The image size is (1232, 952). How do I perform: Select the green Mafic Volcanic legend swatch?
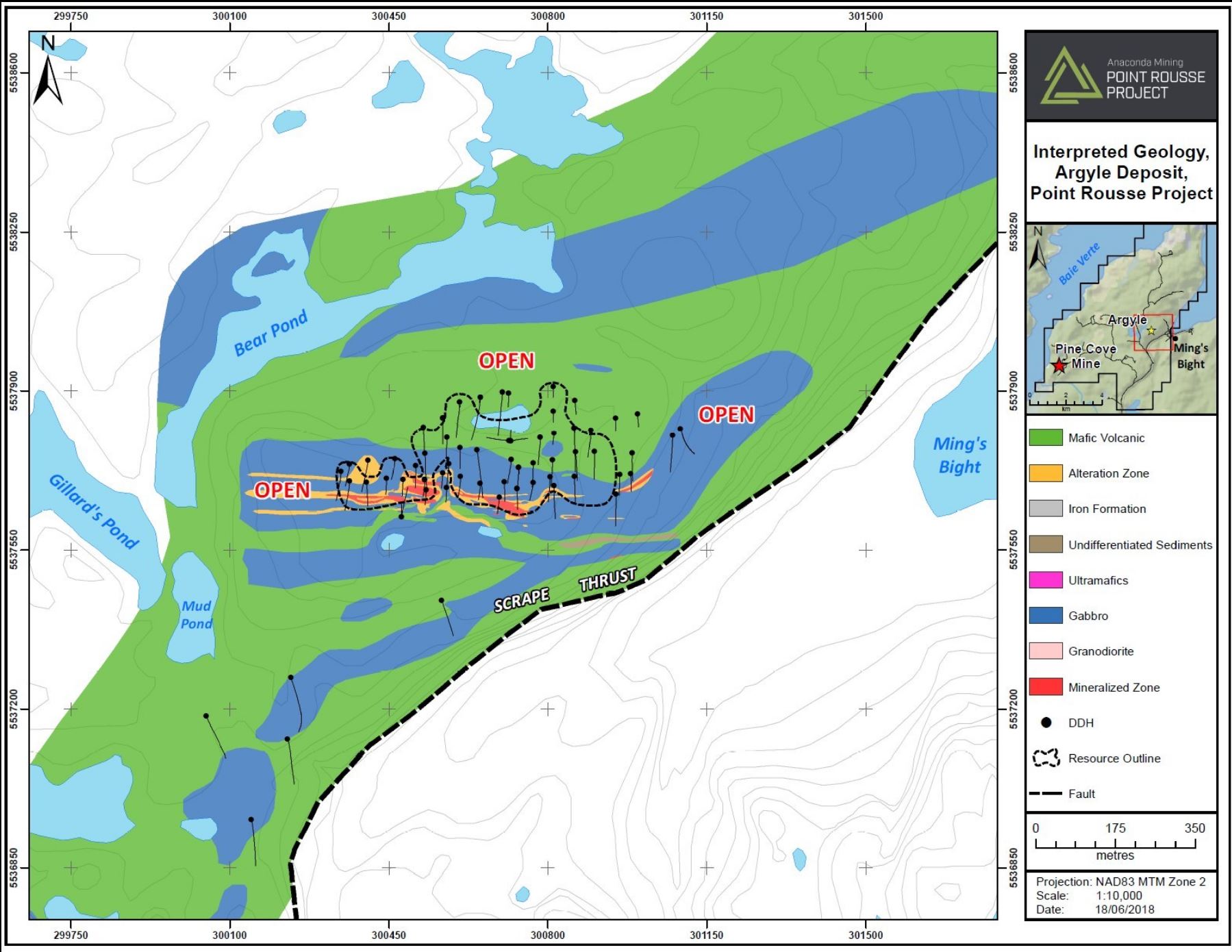coord(1046,438)
